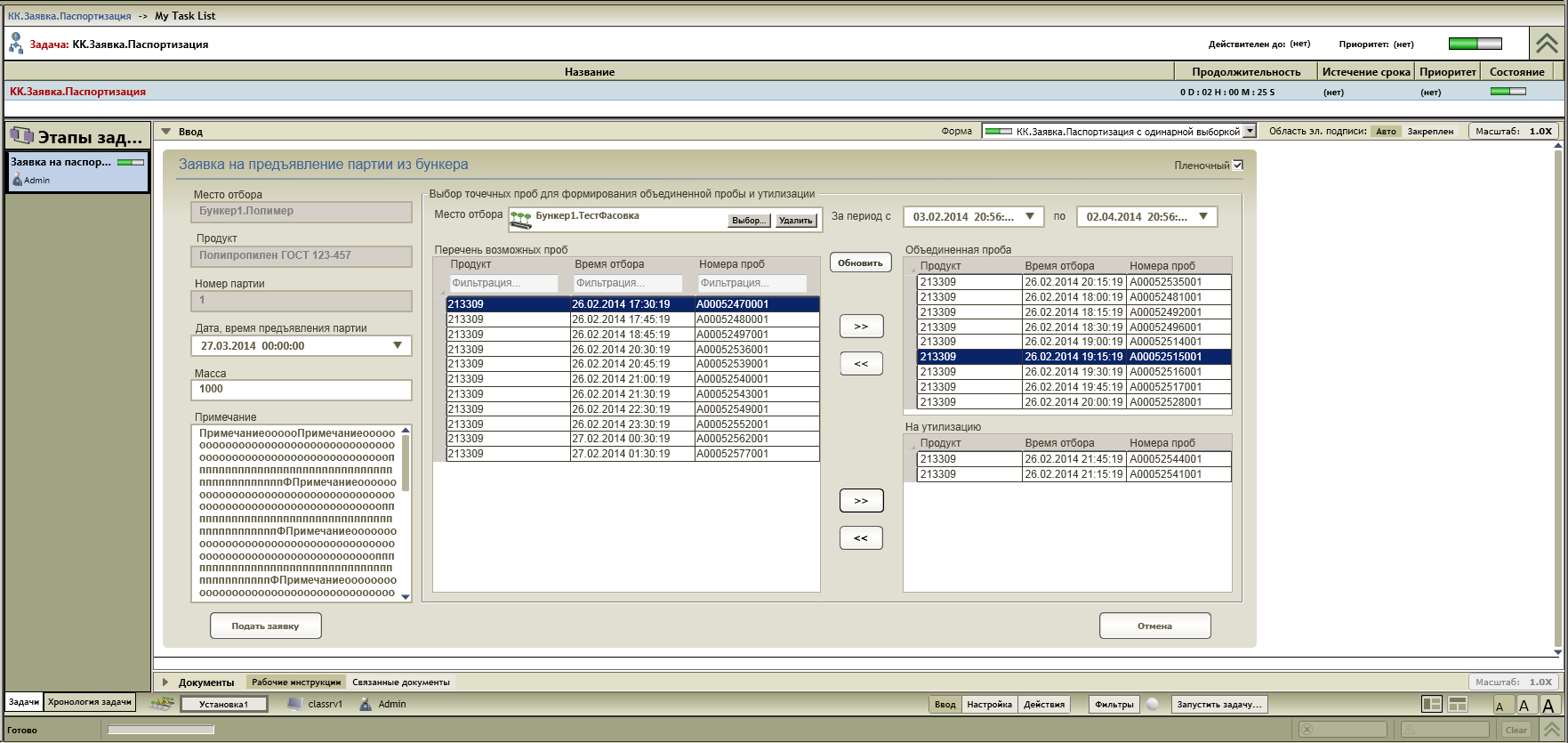Screen dimensions: 1568x743
Task: Open the batch presentation date dropdown
Action: point(398,345)
